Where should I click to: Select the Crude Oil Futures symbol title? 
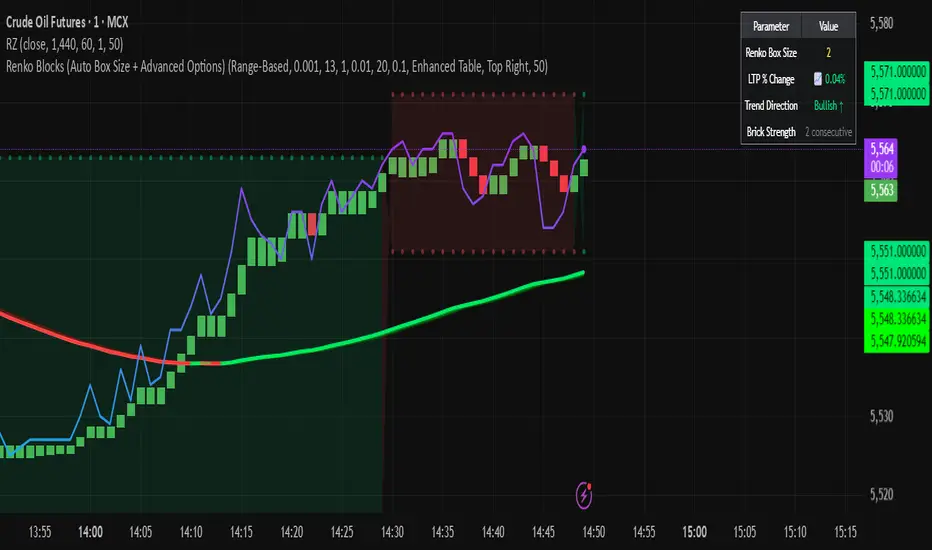point(67,22)
